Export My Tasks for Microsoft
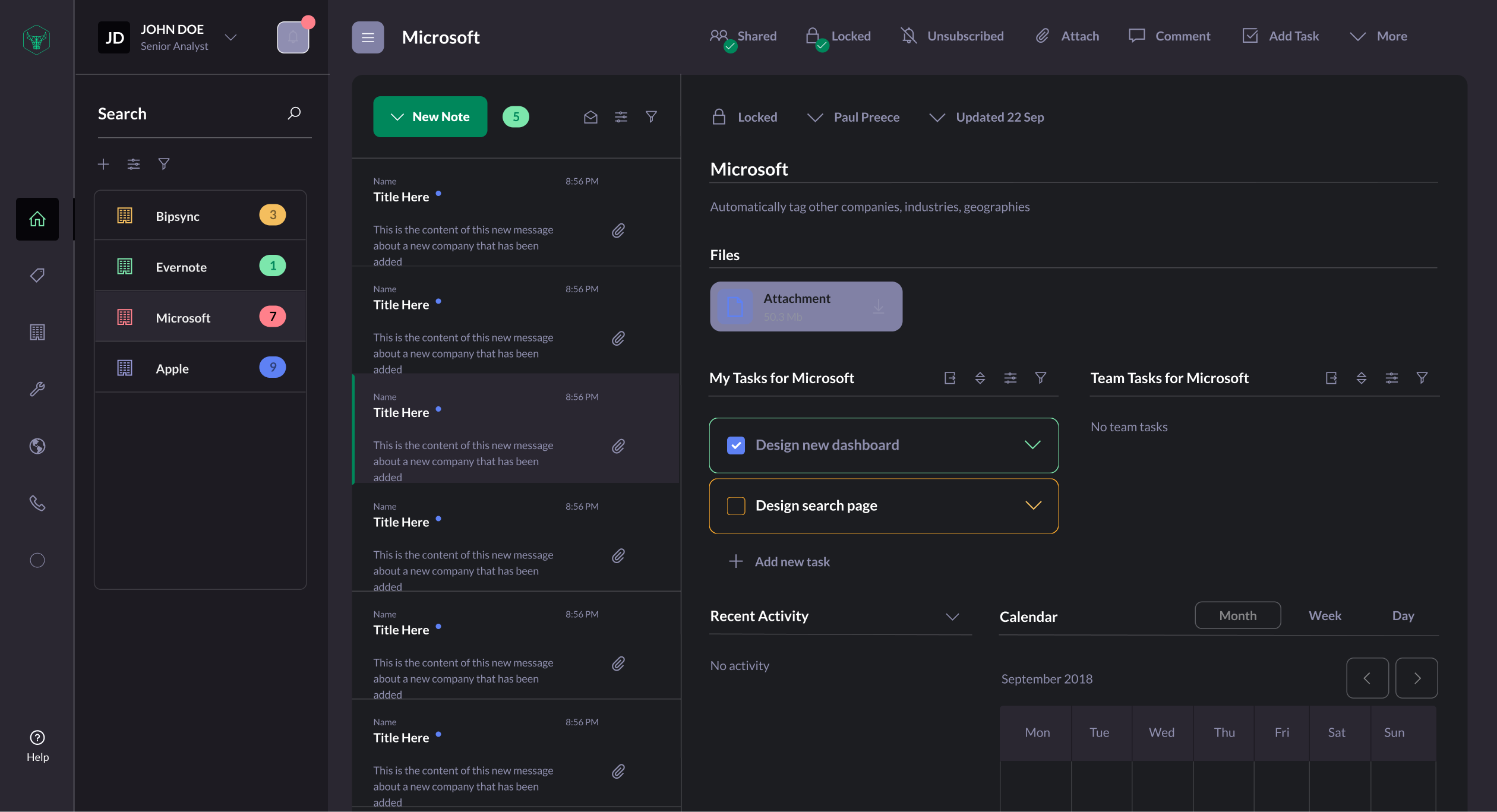This screenshot has width=1497, height=812. pos(950,378)
